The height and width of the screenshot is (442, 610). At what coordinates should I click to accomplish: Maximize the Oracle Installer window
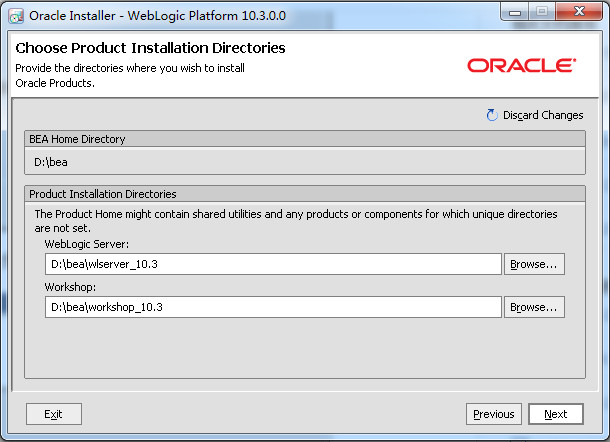click(x=542, y=12)
